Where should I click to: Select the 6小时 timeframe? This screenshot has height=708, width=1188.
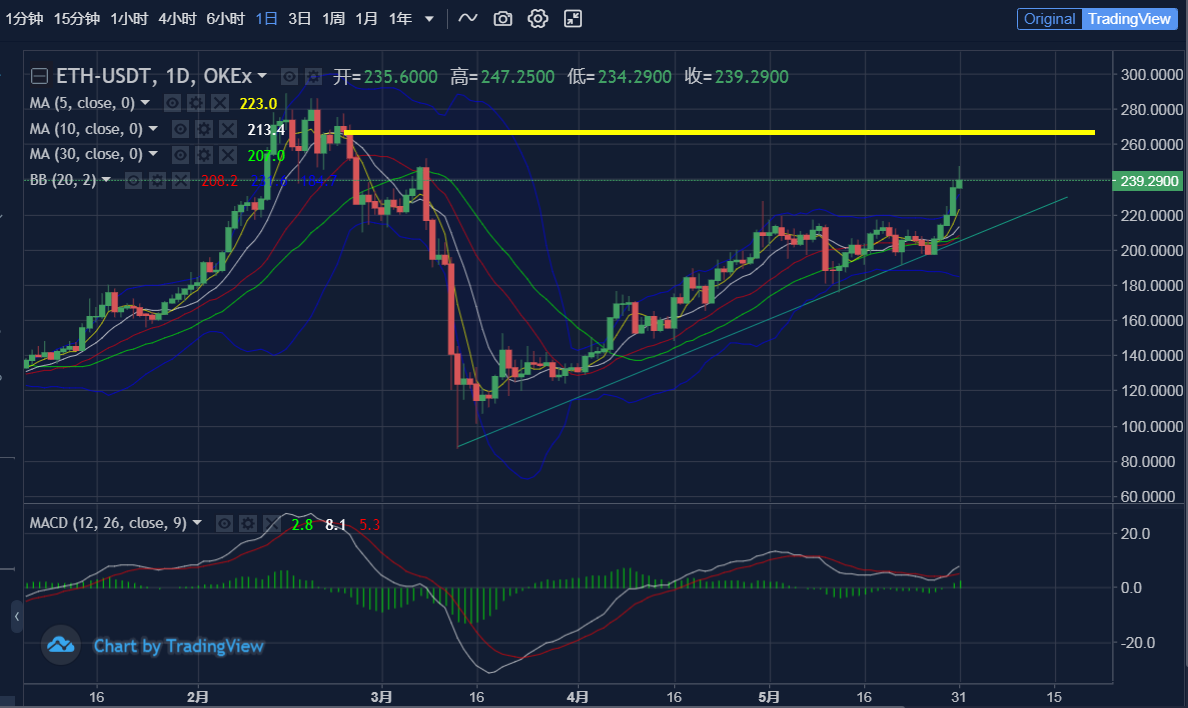coord(226,18)
